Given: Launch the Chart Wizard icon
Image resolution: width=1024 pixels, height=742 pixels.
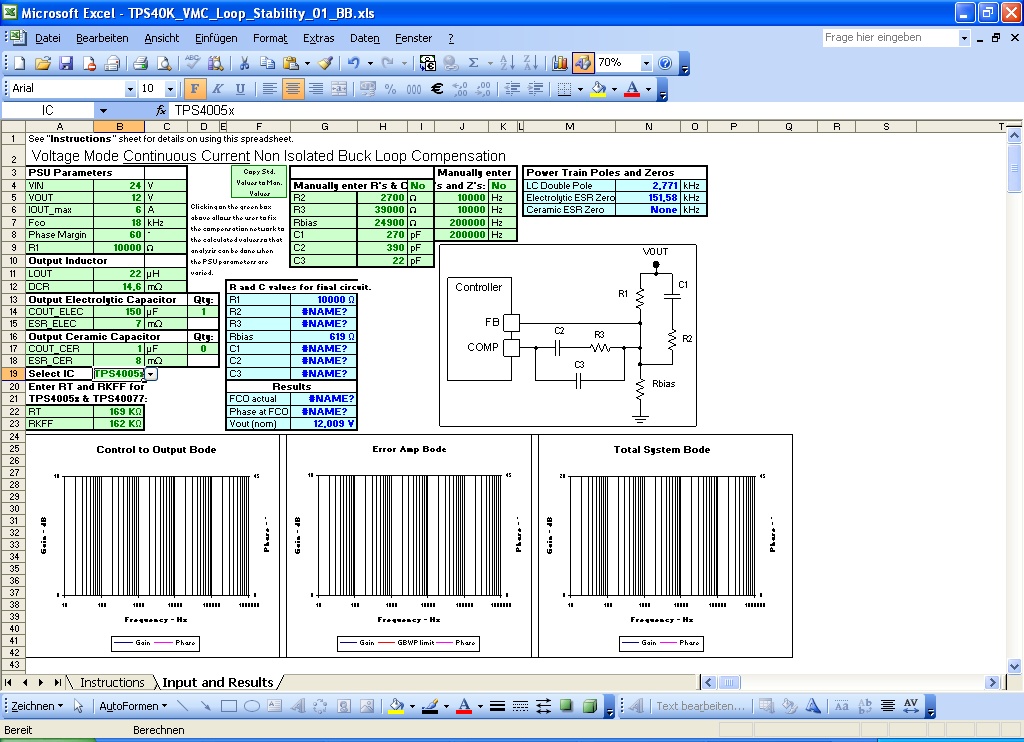Looking at the screenshot, I should click(x=560, y=63).
